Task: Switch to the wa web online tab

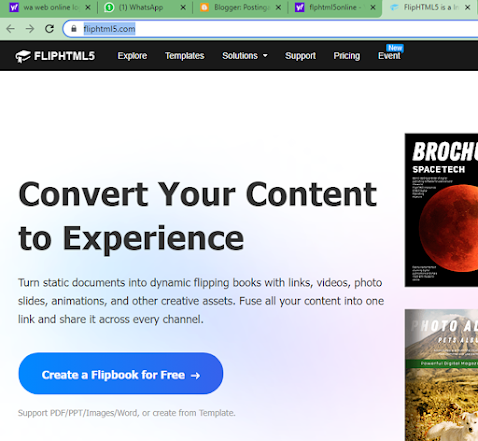Action: point(49,7)
